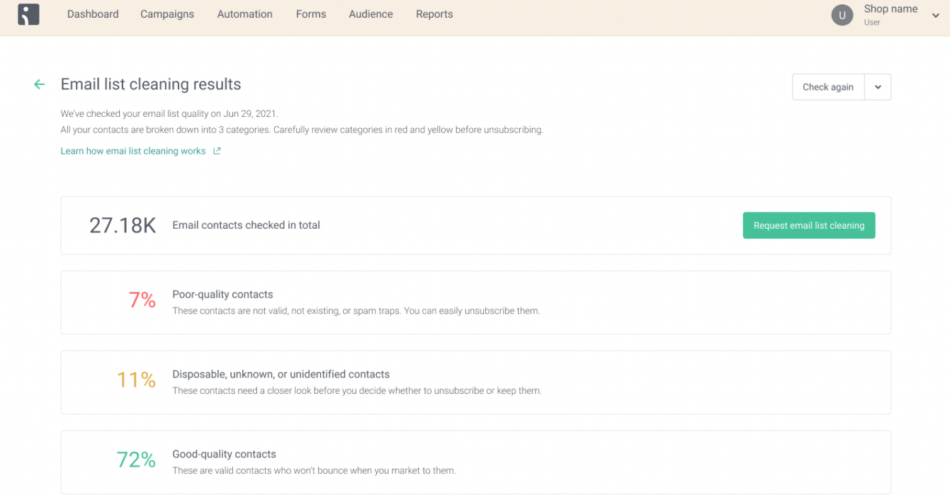
Task: Click Request email list cleaning button
Action: tap(808, 225)
